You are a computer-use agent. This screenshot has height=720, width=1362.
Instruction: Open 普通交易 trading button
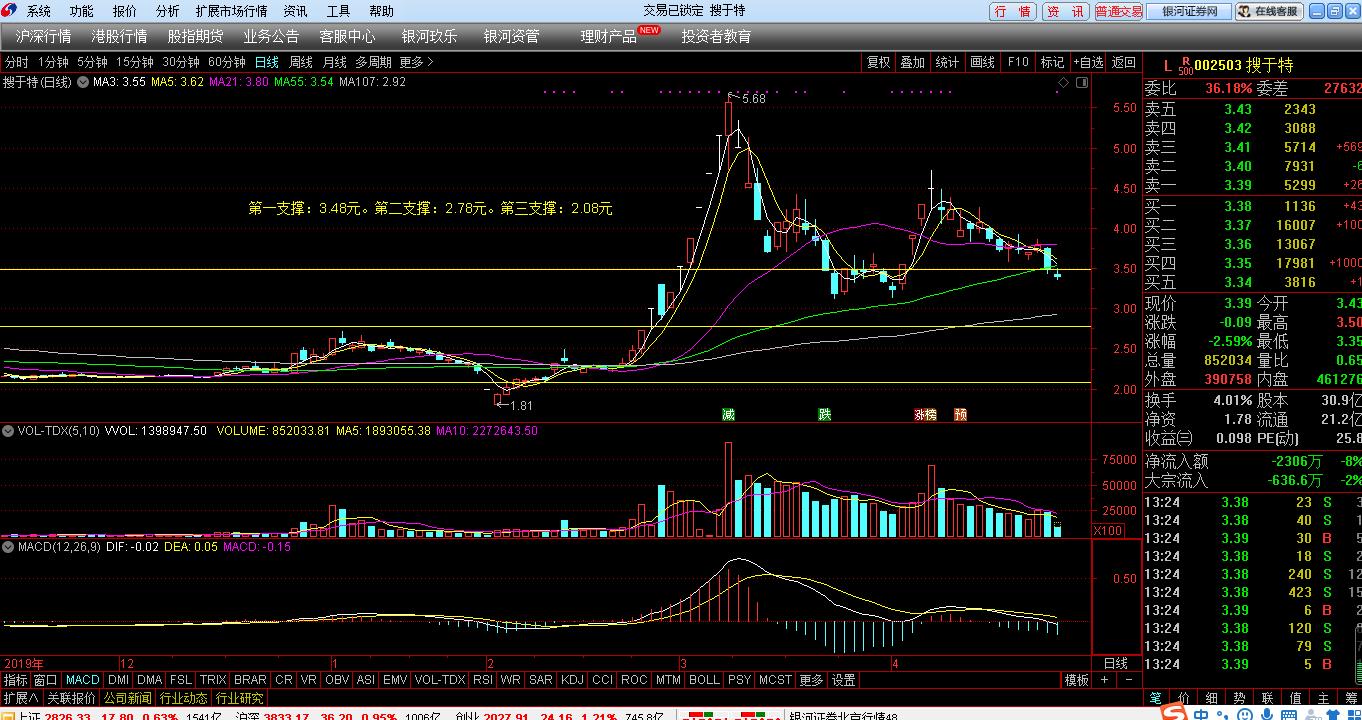(x=1118, y=11)
